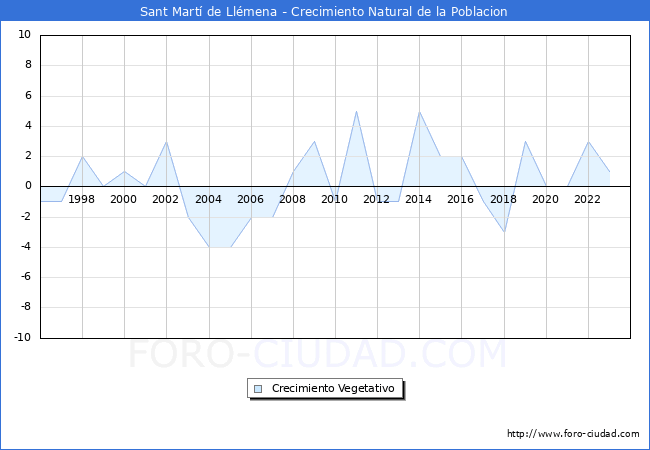Click the x-axis label 2018

point(503,199)
